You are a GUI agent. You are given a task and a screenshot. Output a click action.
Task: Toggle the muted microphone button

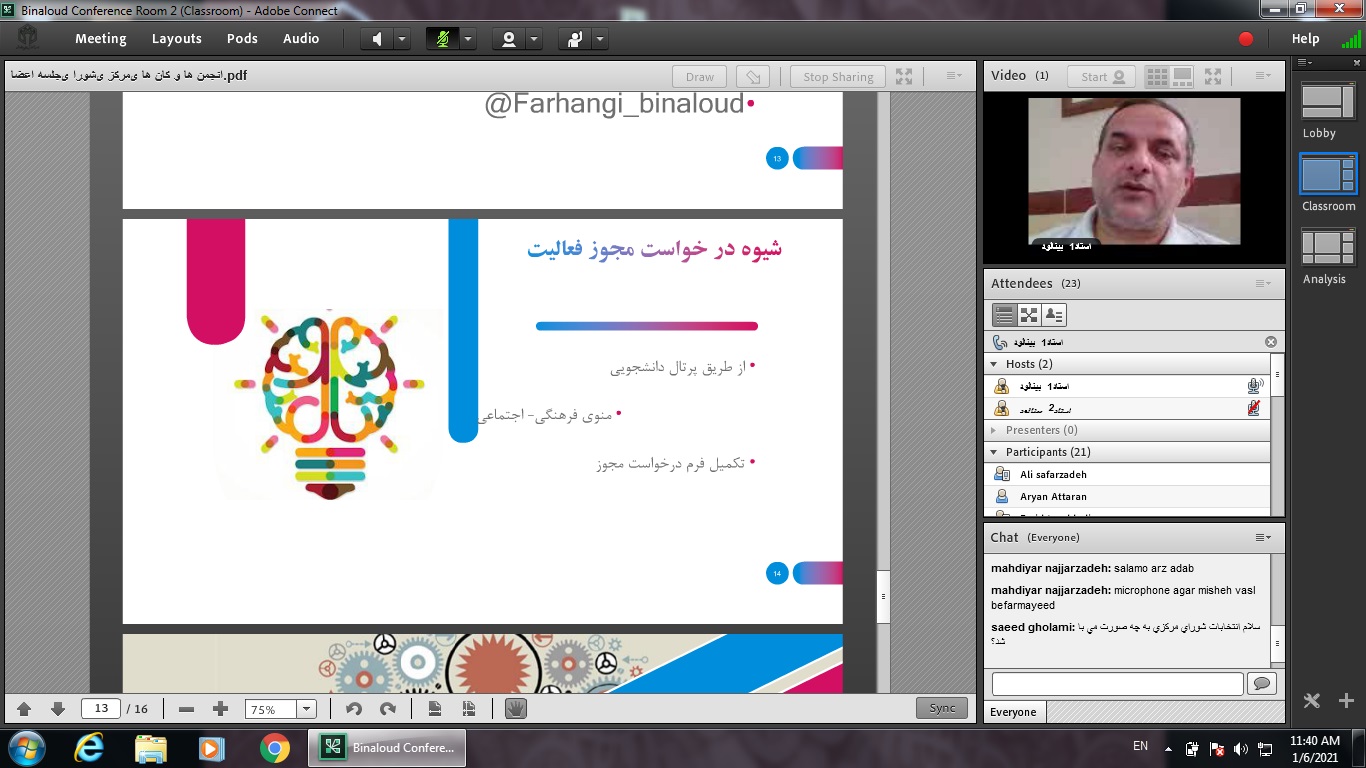[x=441, y=39]
